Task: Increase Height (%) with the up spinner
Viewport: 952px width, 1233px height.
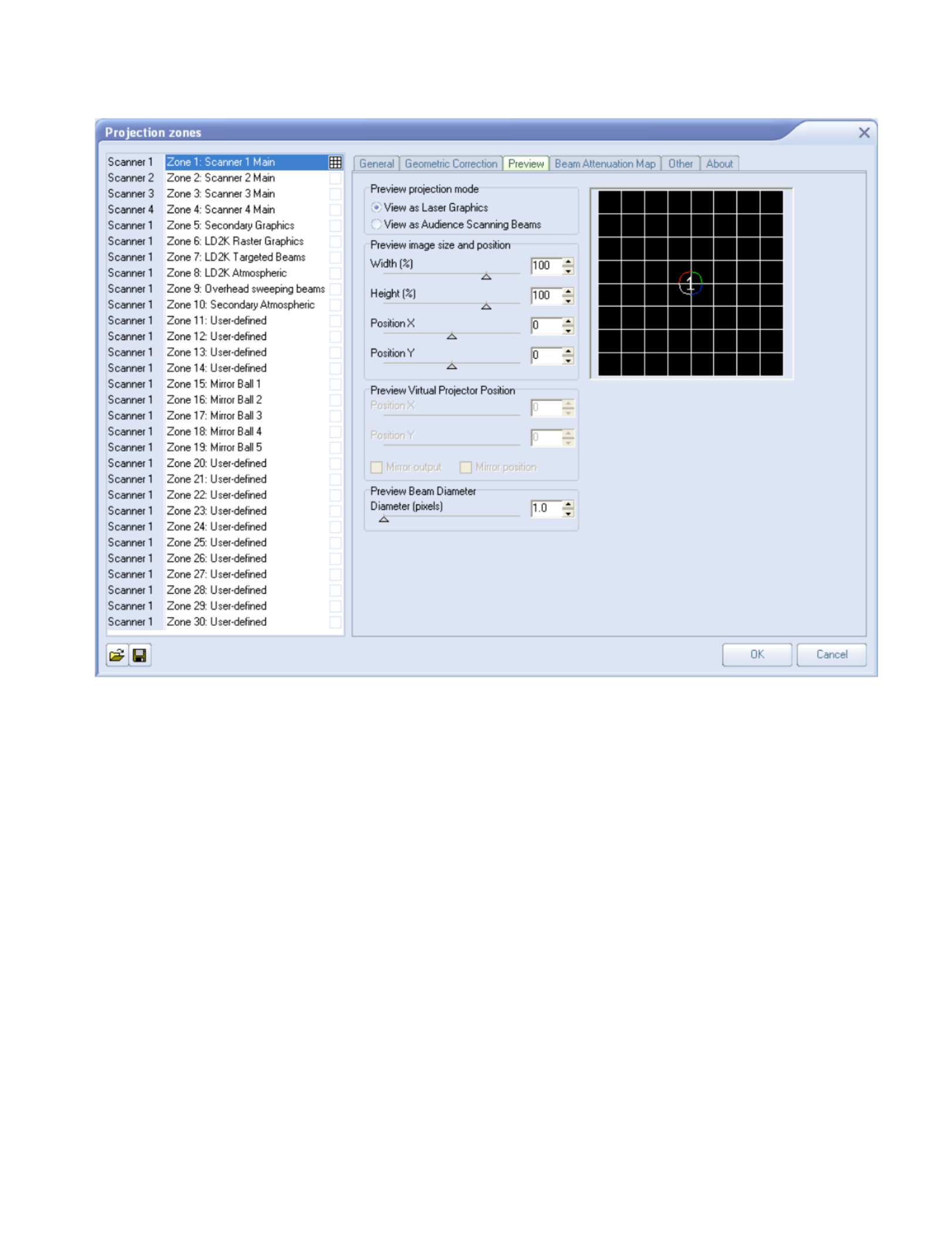Action: click(568, 292)
